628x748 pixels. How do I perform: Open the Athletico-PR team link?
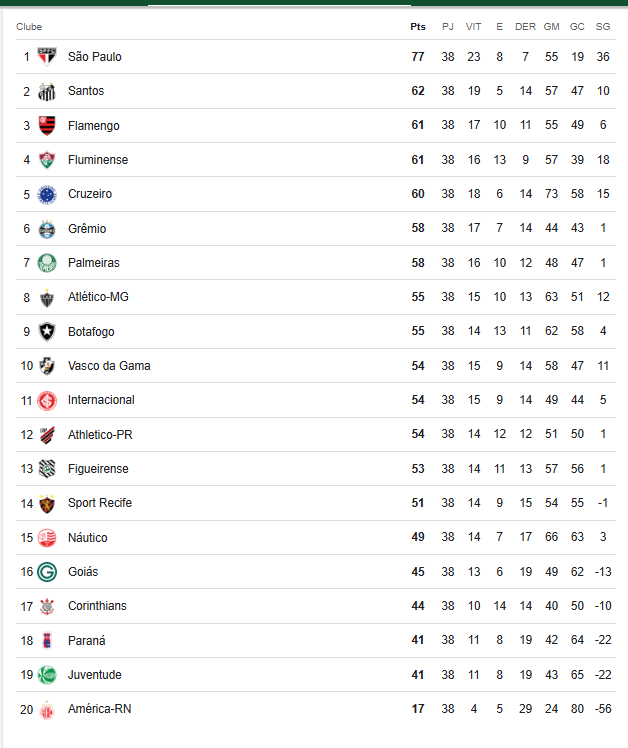[100, 434]
